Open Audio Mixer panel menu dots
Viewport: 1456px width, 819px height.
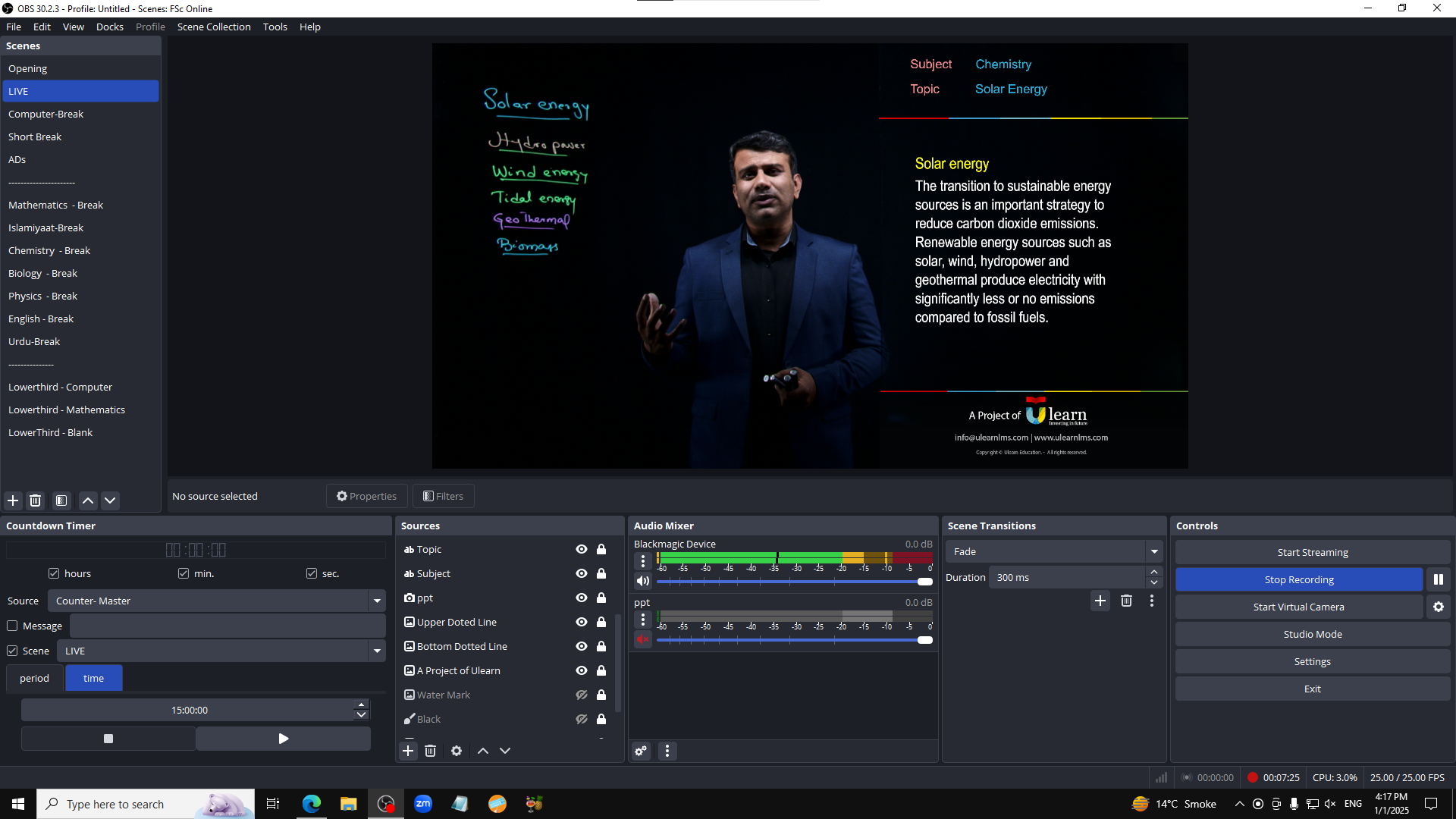click(x=667, y=751)
